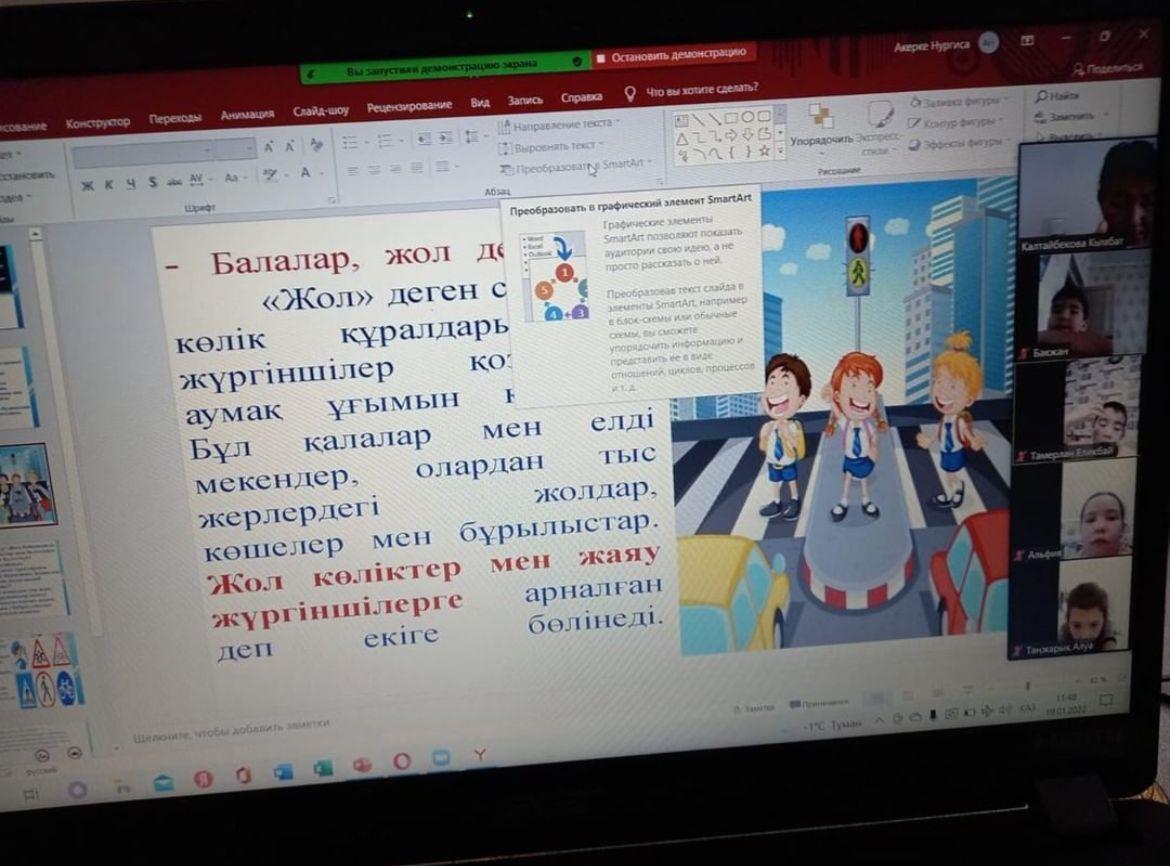Open the Слайд-шоу ribbon tab
The image size is (1170, 866).
320,110
